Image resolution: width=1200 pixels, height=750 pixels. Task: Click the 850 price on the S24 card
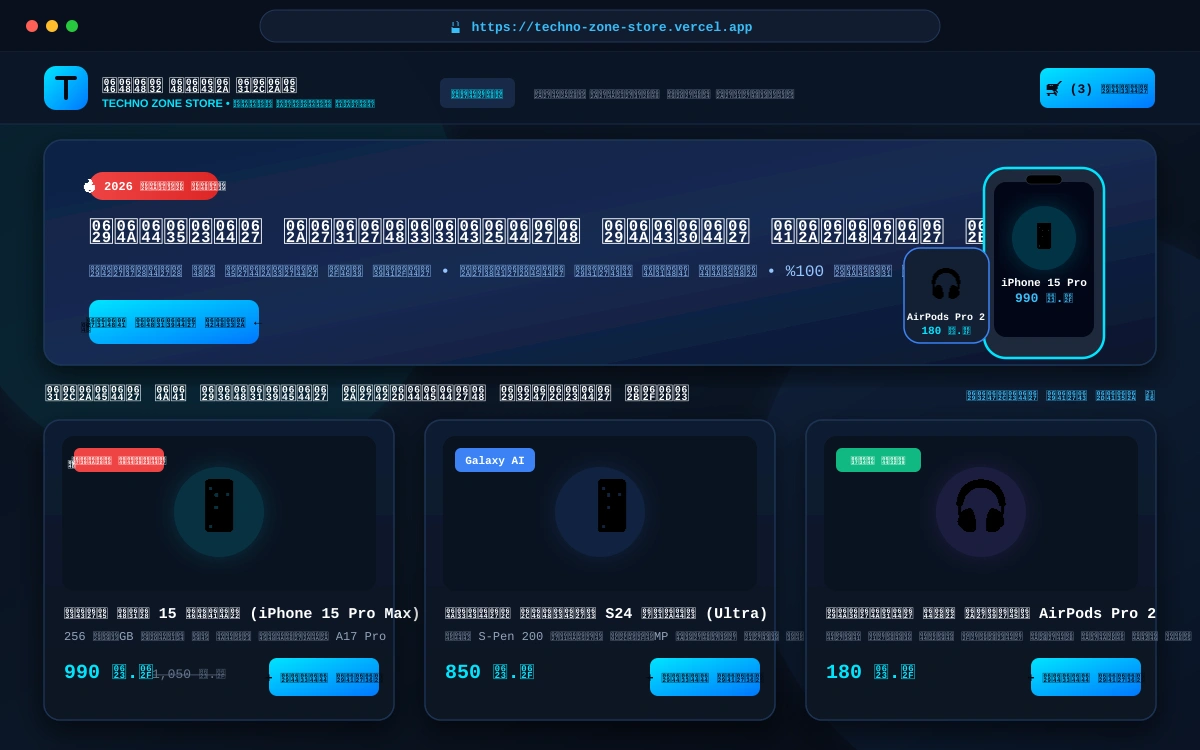coord(489,672)
